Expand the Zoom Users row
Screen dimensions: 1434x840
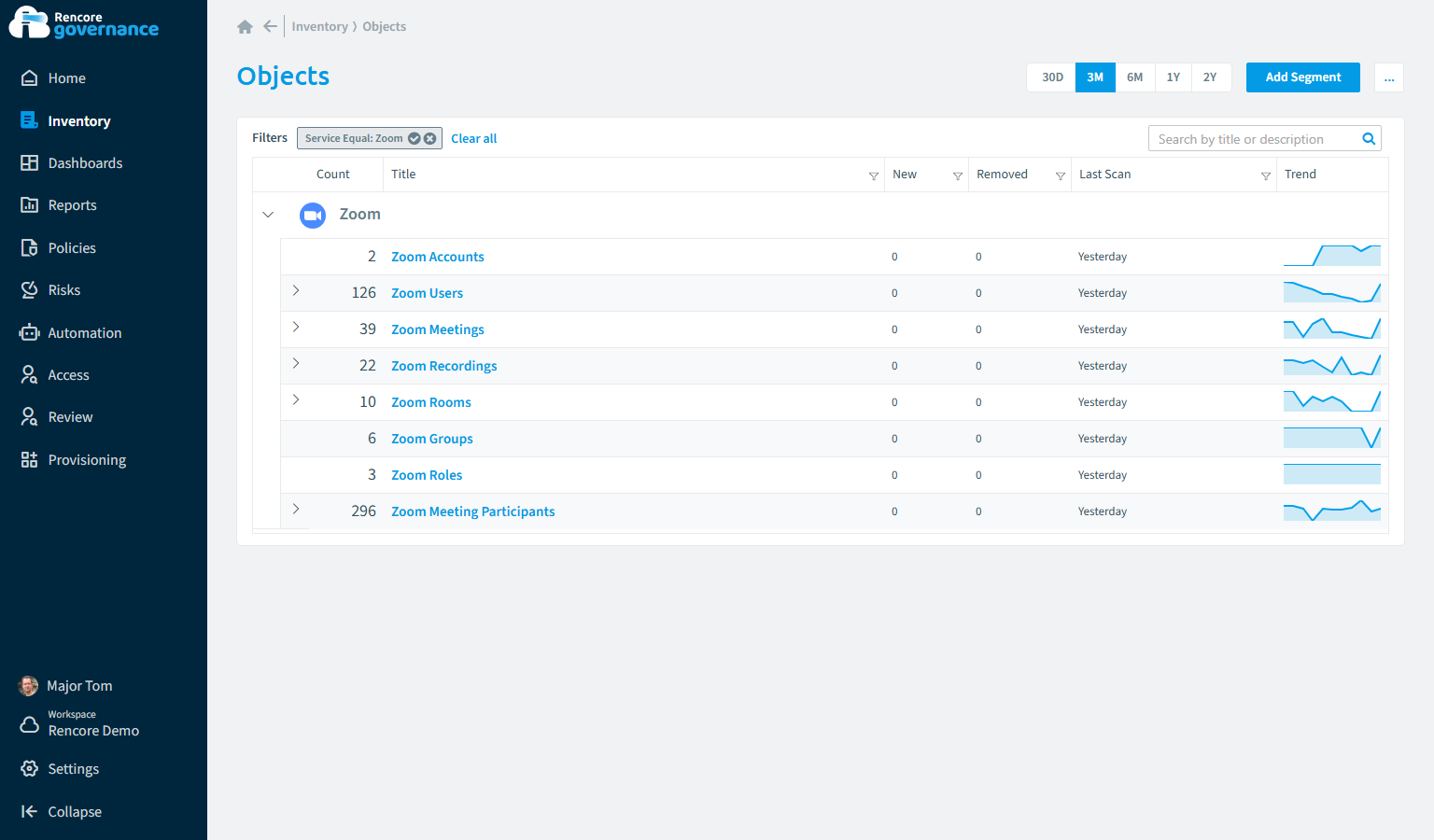click(x=296, y=290)
